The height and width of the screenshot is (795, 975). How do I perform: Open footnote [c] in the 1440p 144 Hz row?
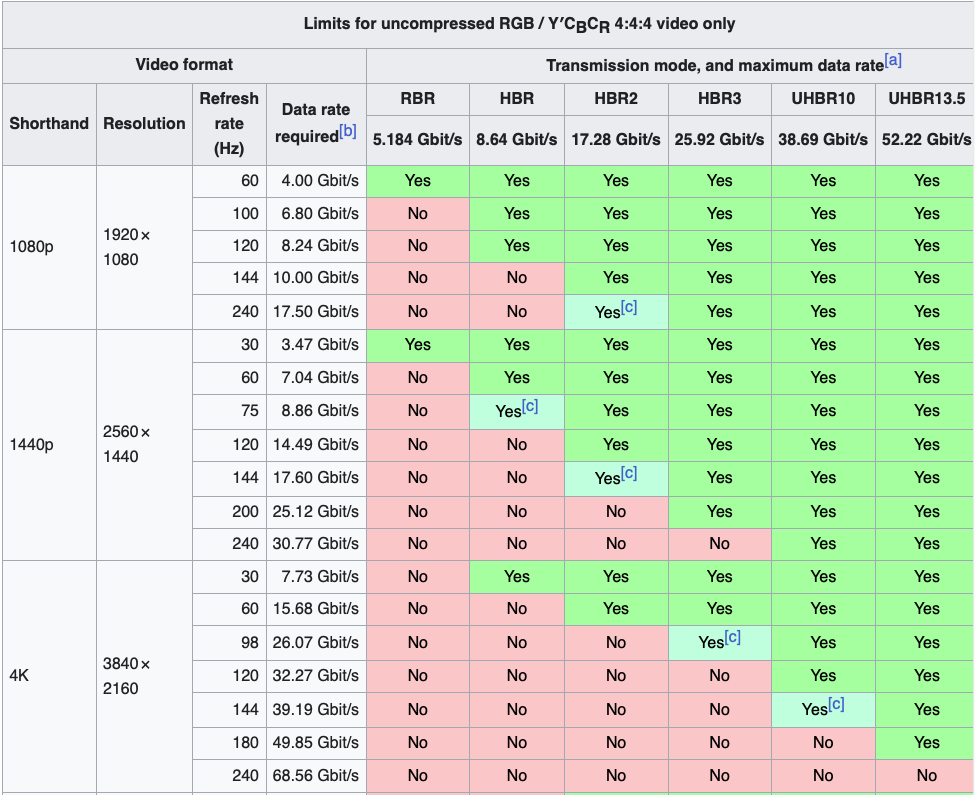click(x=629, y=474)
